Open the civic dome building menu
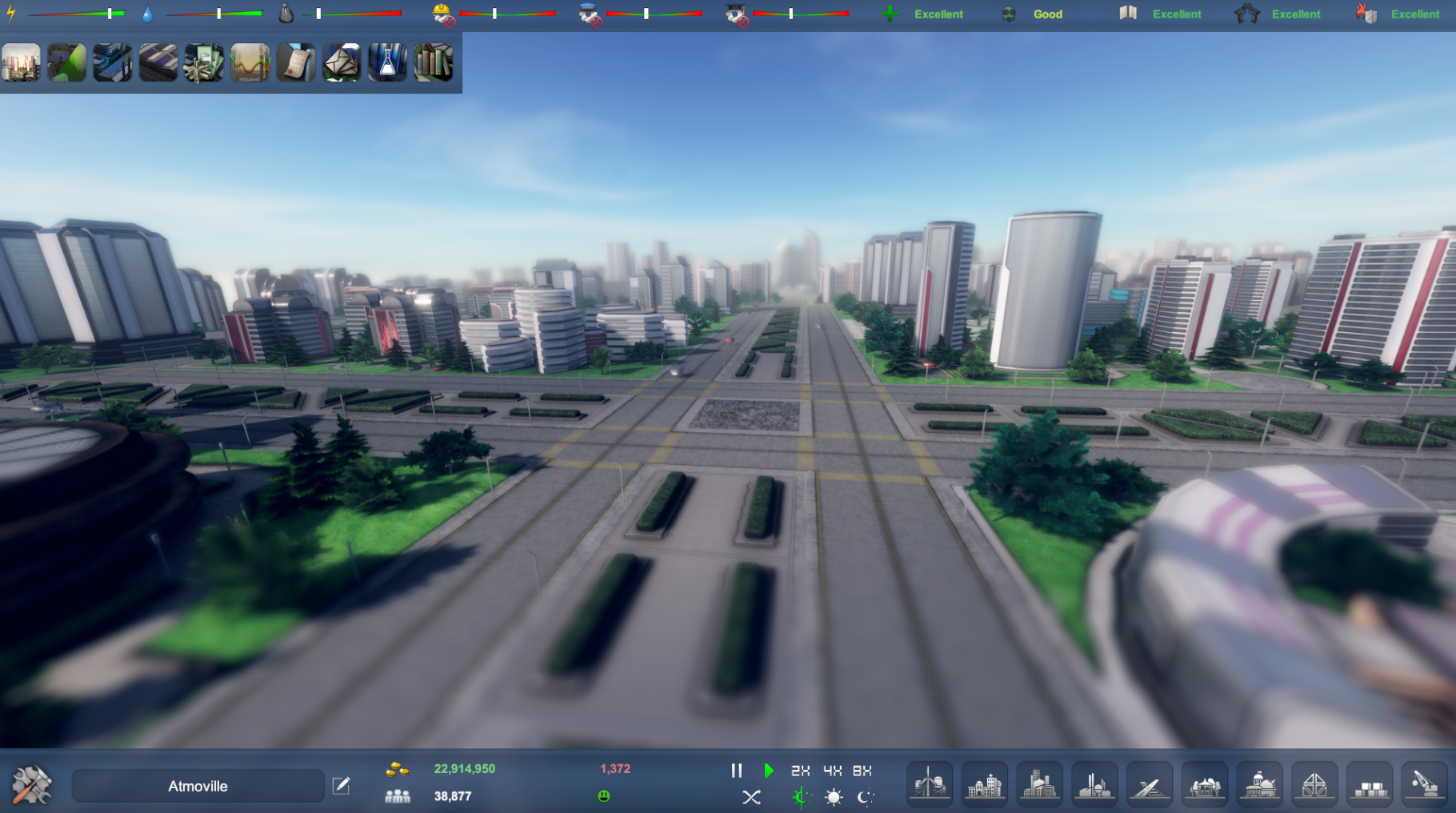This screenshot has height=813, width=1456. tap(1260, 784)
